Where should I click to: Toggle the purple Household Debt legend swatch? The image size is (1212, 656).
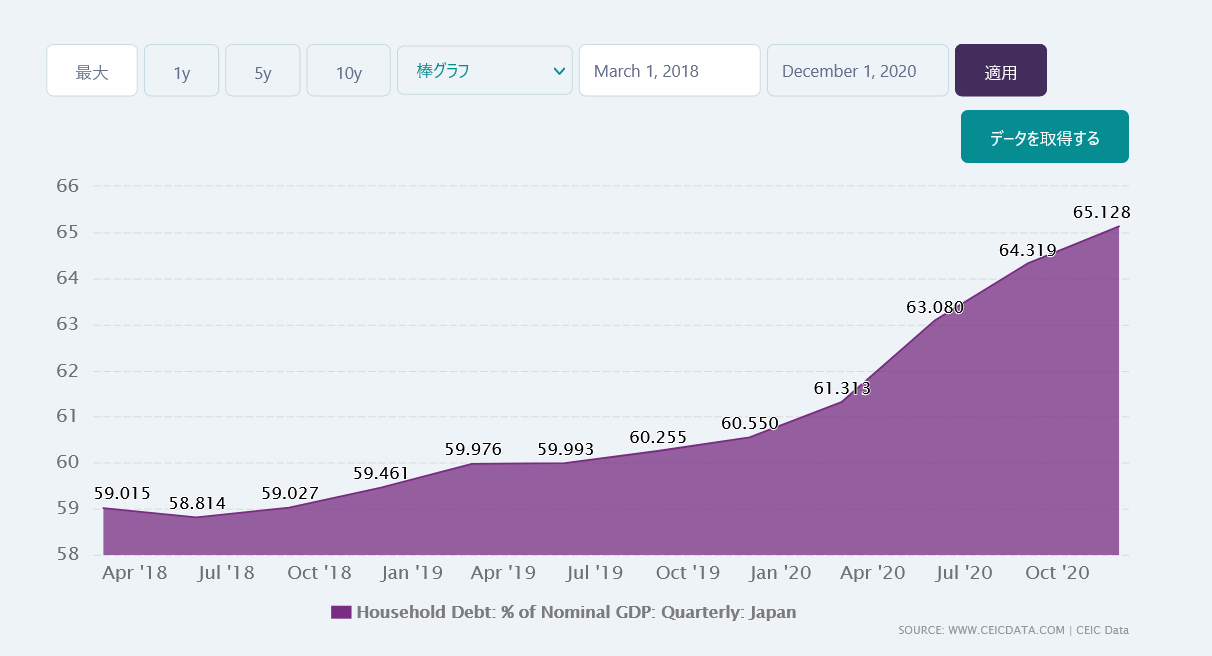[341, 612]
